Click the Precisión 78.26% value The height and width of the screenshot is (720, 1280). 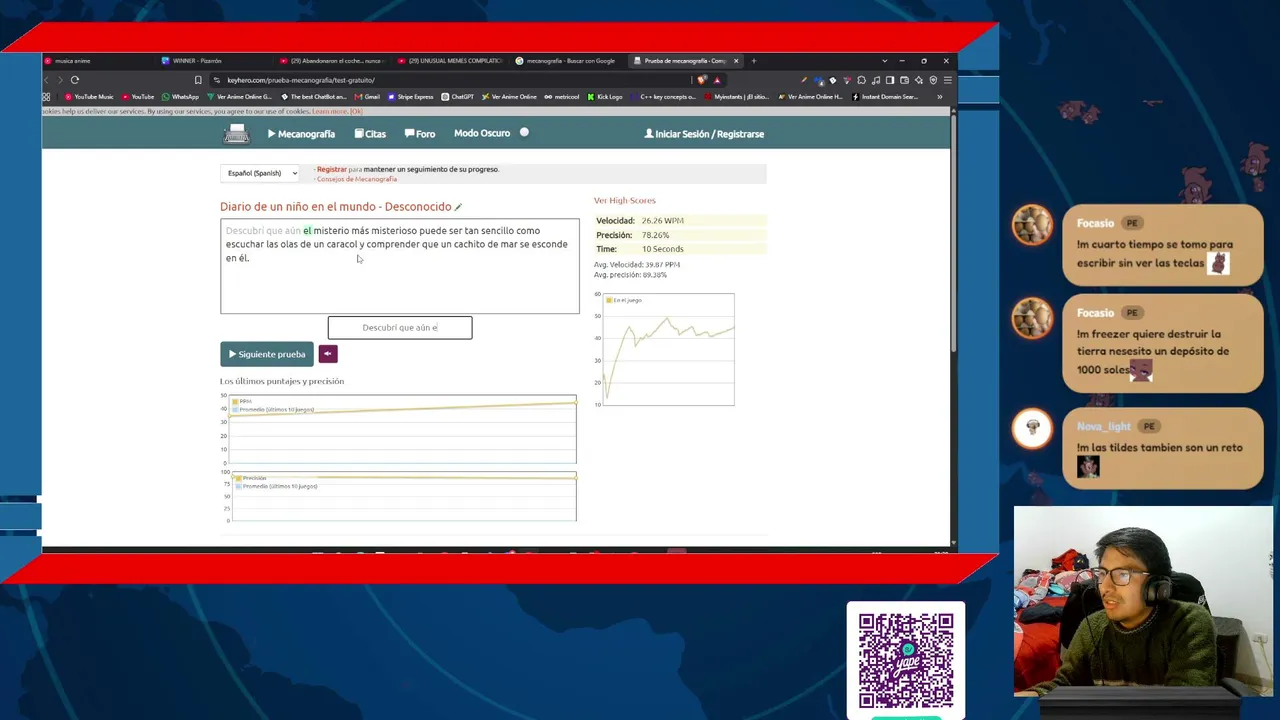click(655, 235)
